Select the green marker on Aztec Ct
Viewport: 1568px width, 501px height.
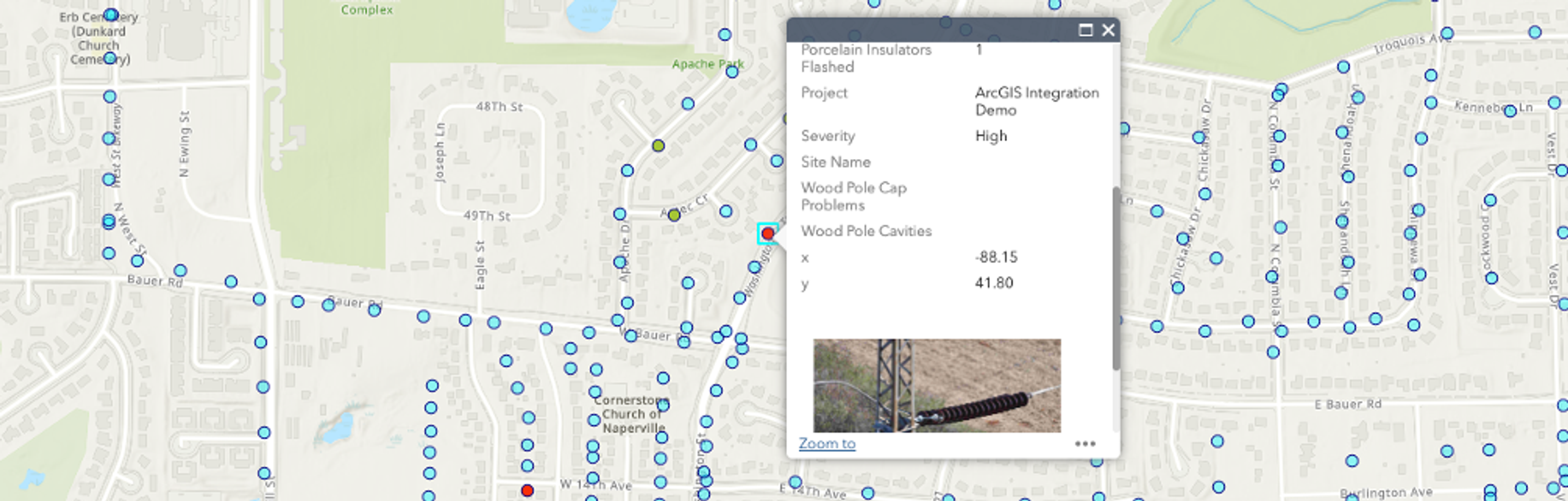(674, 215)
